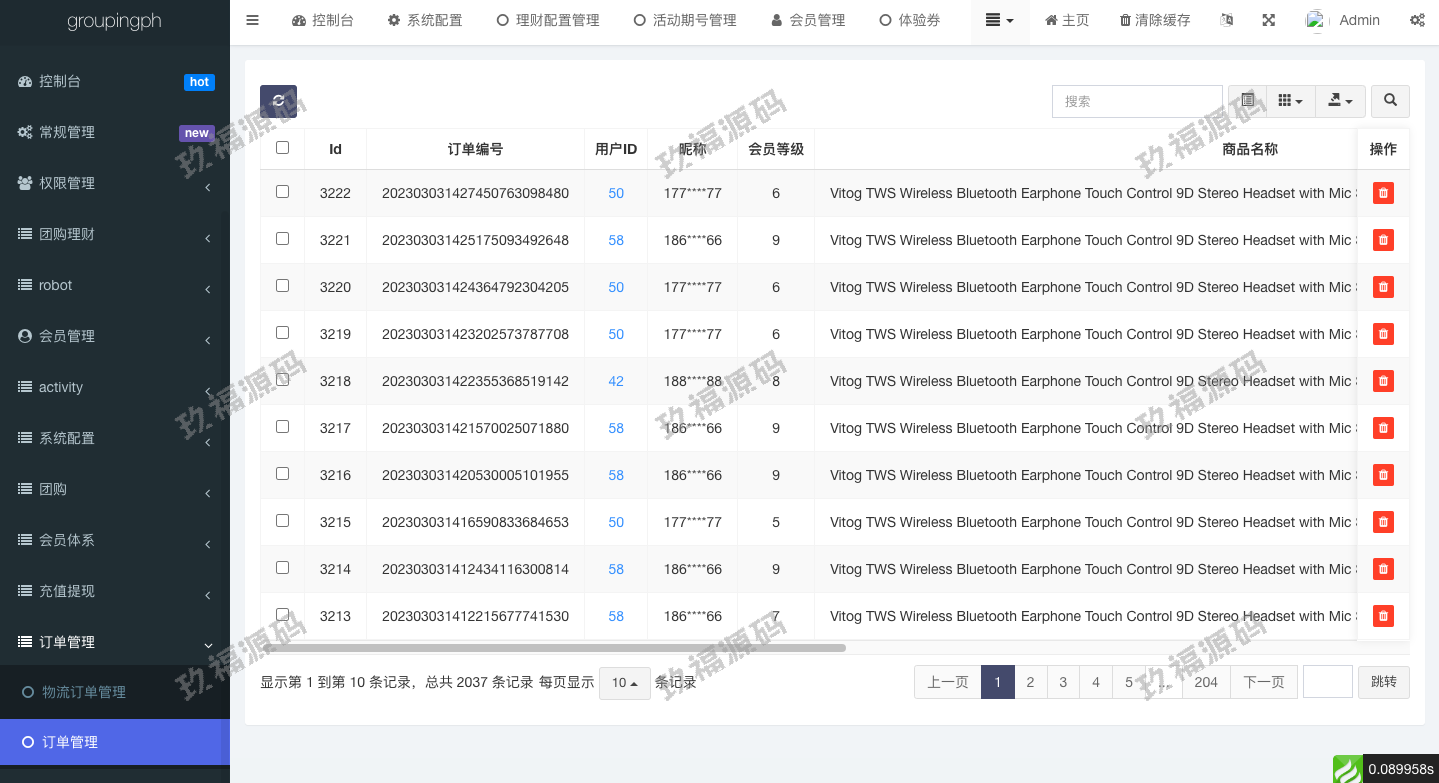Tick the checkbox for order 3221
The width and height of the screenshot is (1439, 783).
click(282, 239)
